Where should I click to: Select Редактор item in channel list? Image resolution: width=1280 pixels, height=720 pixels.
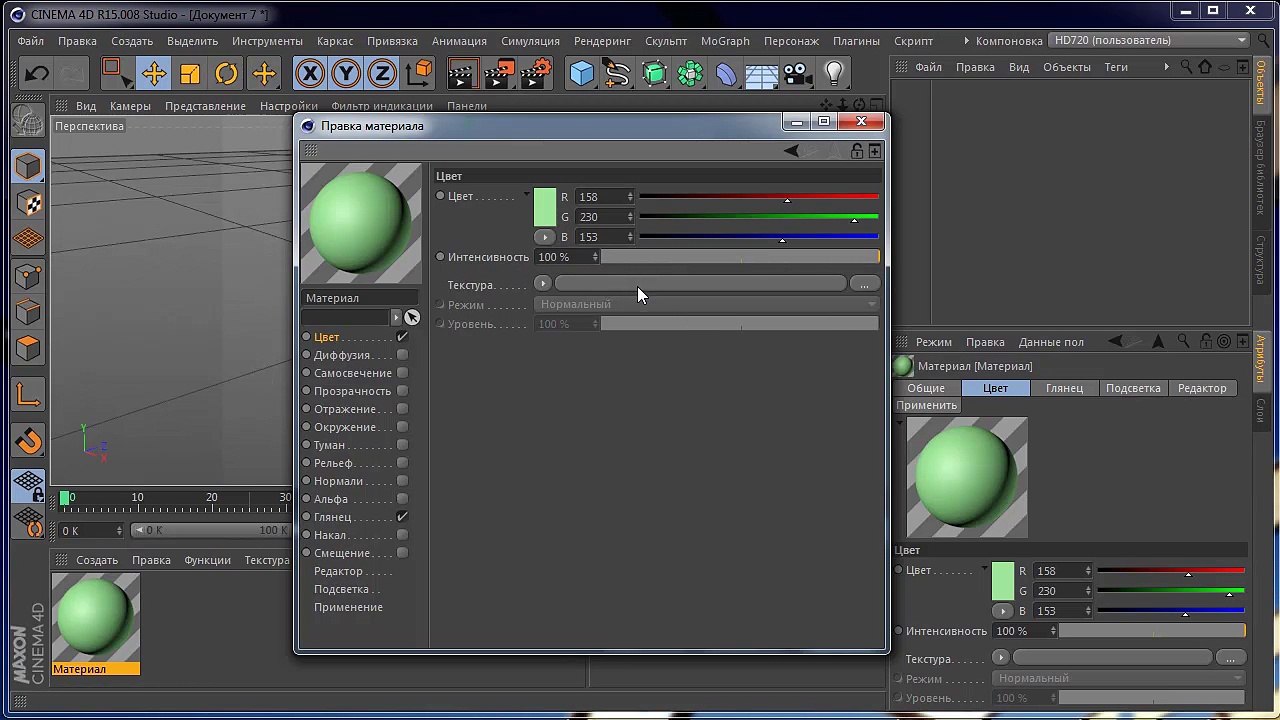338,571
